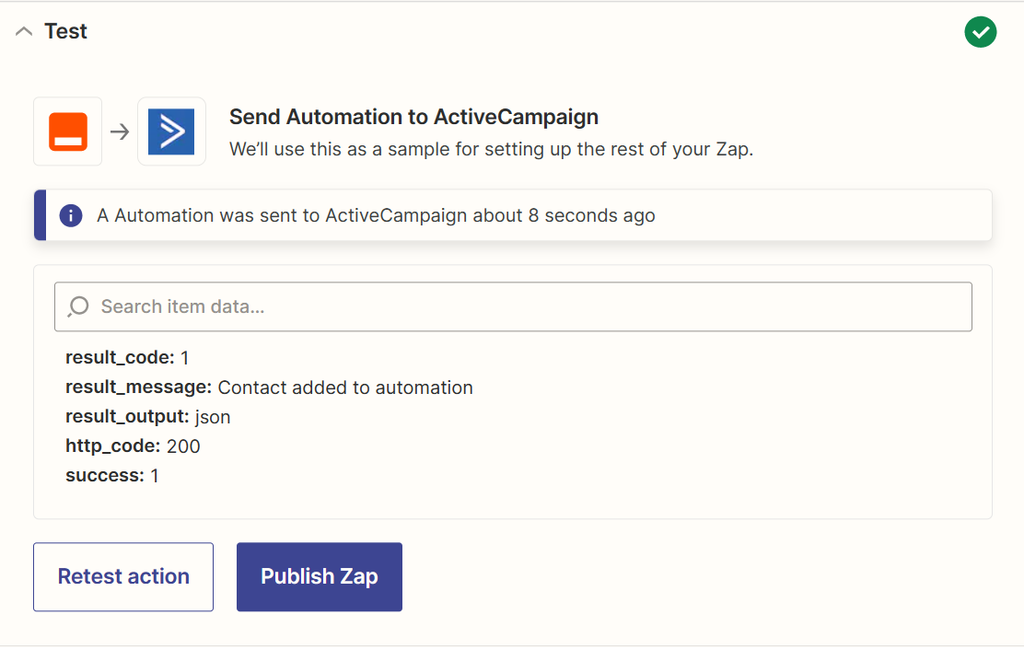The image size is (1024, 647).
Task: Click the http_code: 200 entry
Action: [131, 446]
